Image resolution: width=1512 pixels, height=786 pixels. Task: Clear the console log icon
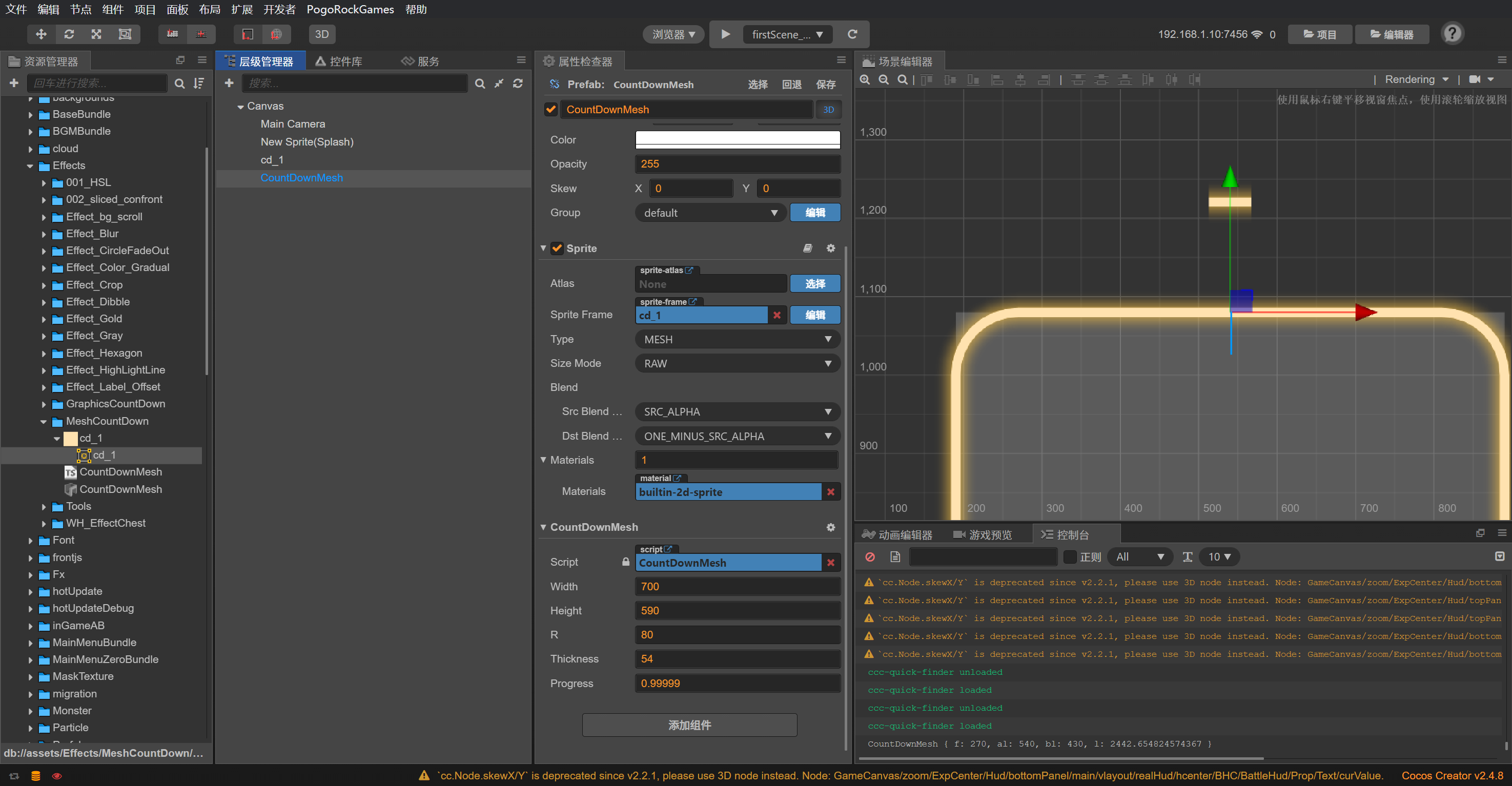click(x=870, y=556)
